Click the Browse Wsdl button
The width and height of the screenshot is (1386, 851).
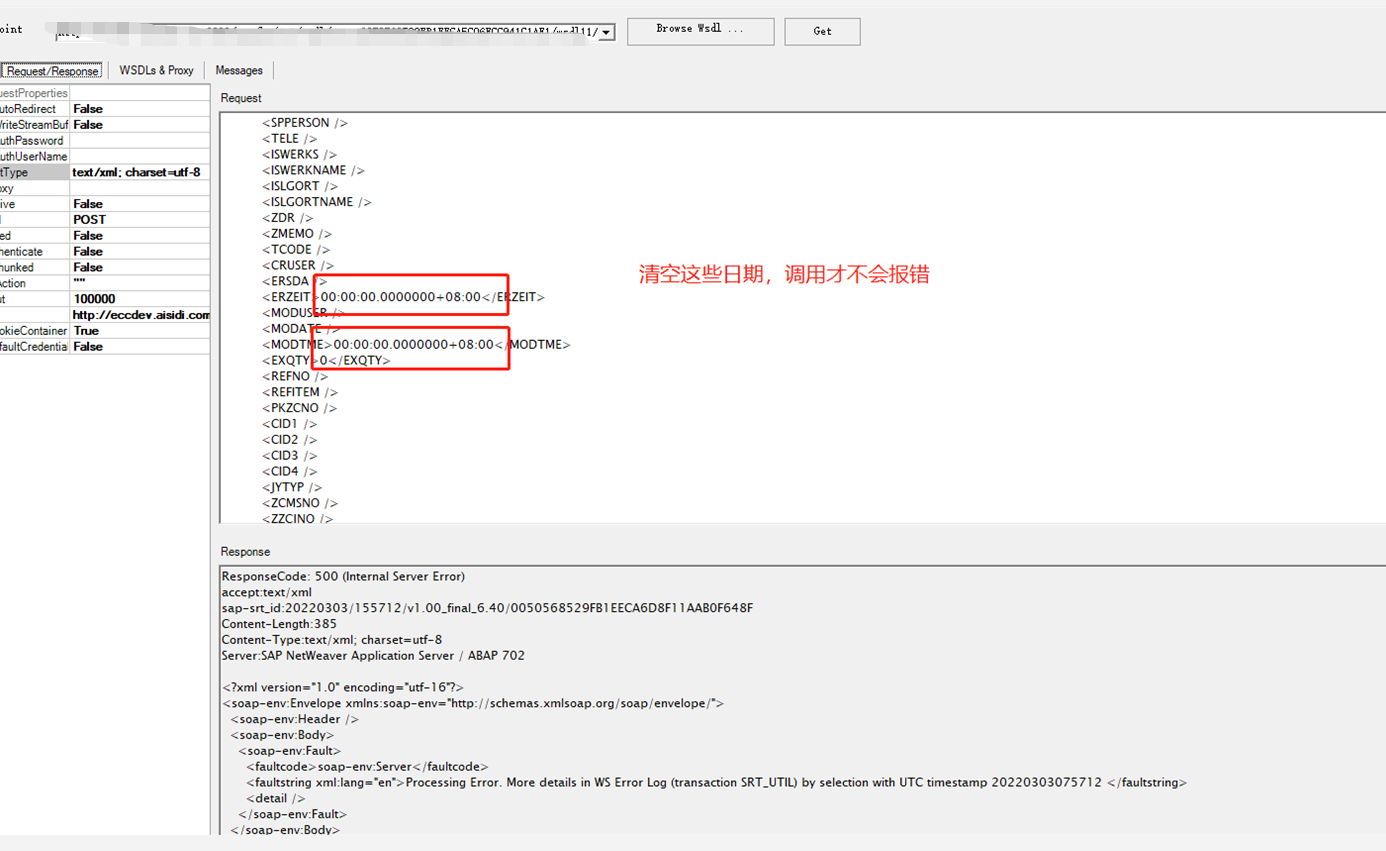click(699, 30)
